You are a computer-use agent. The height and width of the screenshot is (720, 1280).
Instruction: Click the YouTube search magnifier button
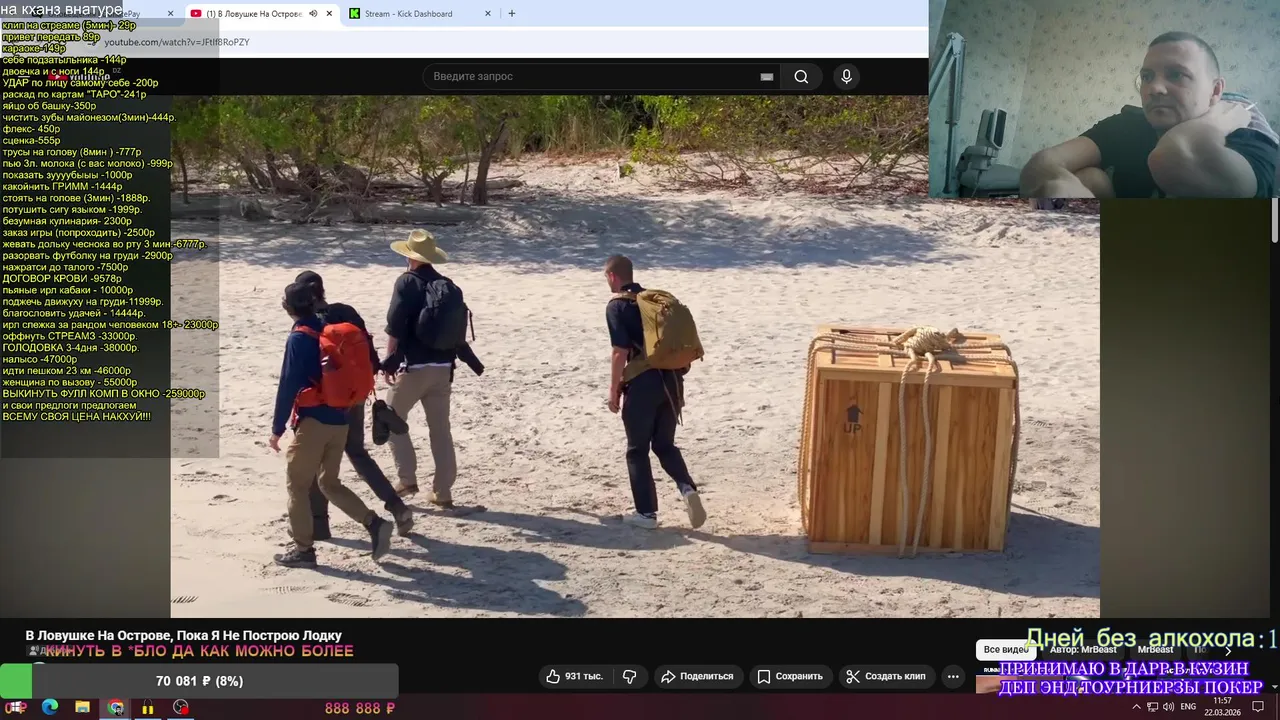click(801, 77)
